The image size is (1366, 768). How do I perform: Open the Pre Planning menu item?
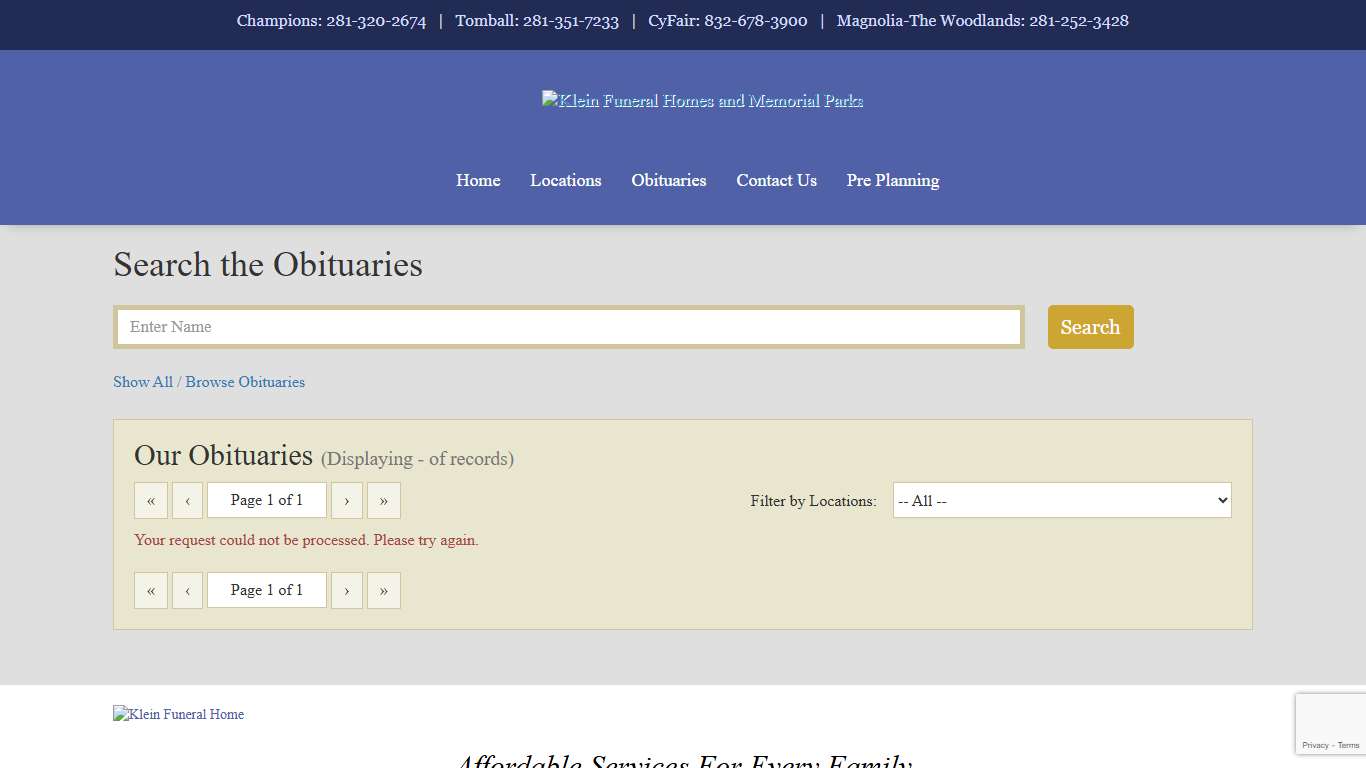tap(892, 181)
